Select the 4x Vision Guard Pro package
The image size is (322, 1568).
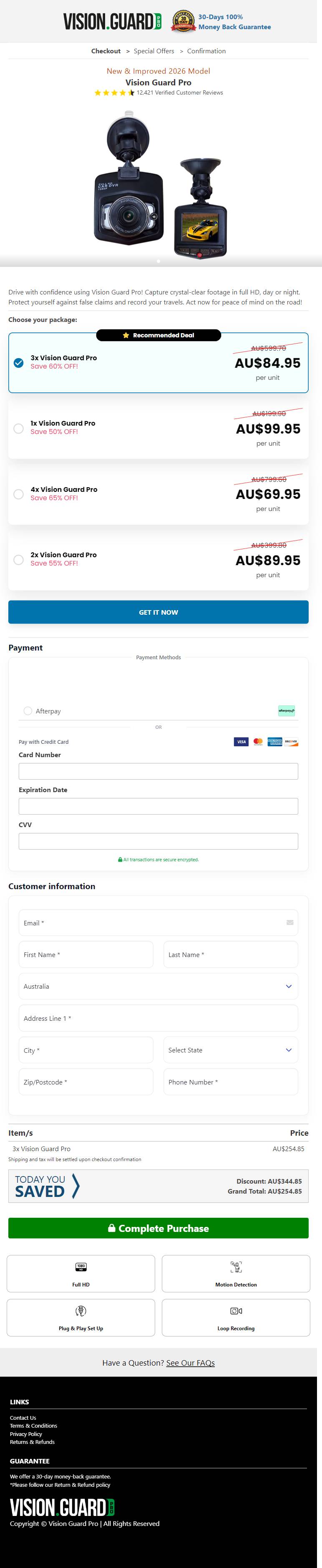click(x=19, y=494)
